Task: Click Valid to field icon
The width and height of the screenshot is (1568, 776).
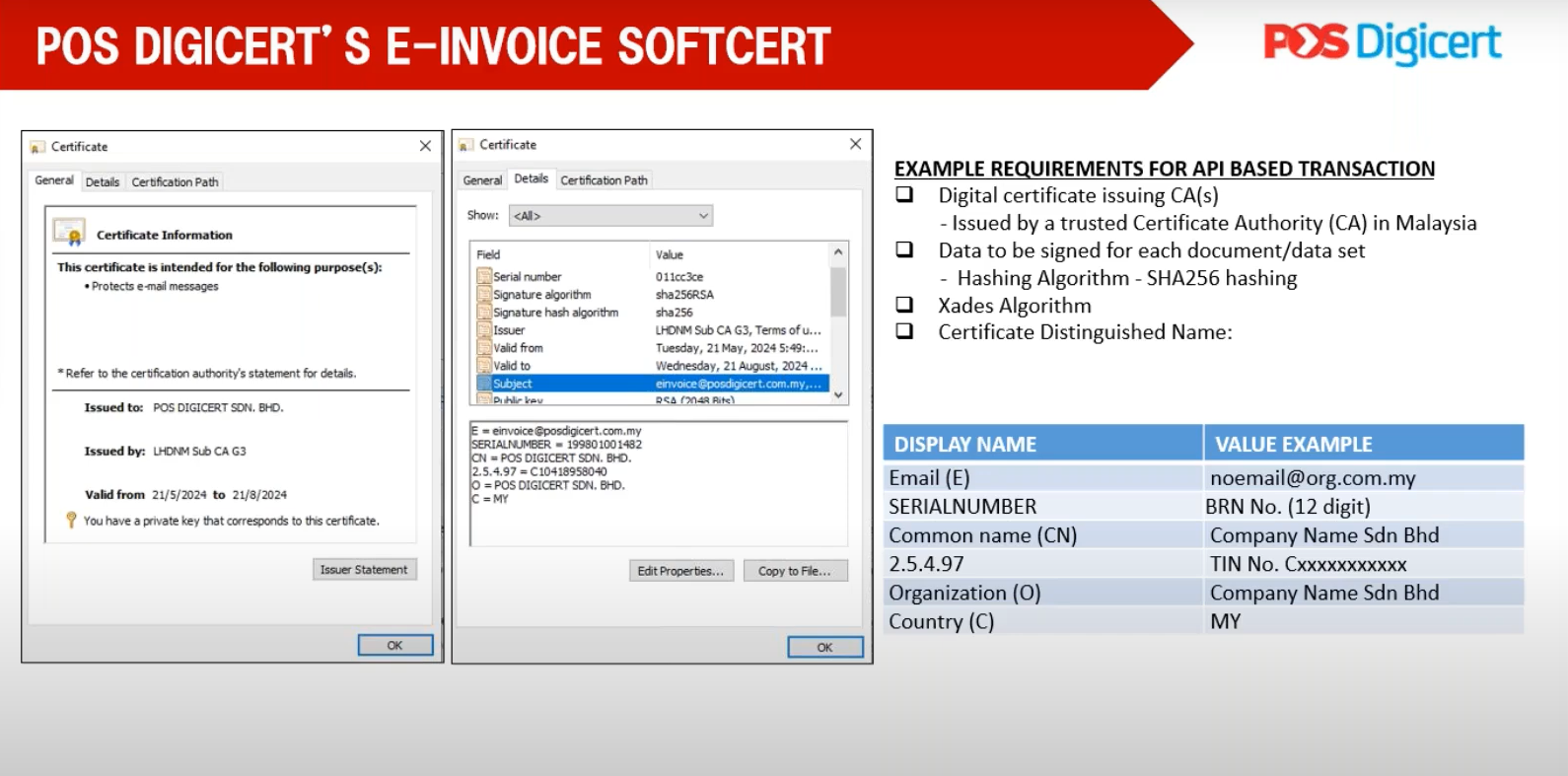Action: click(x=484, y=366)
